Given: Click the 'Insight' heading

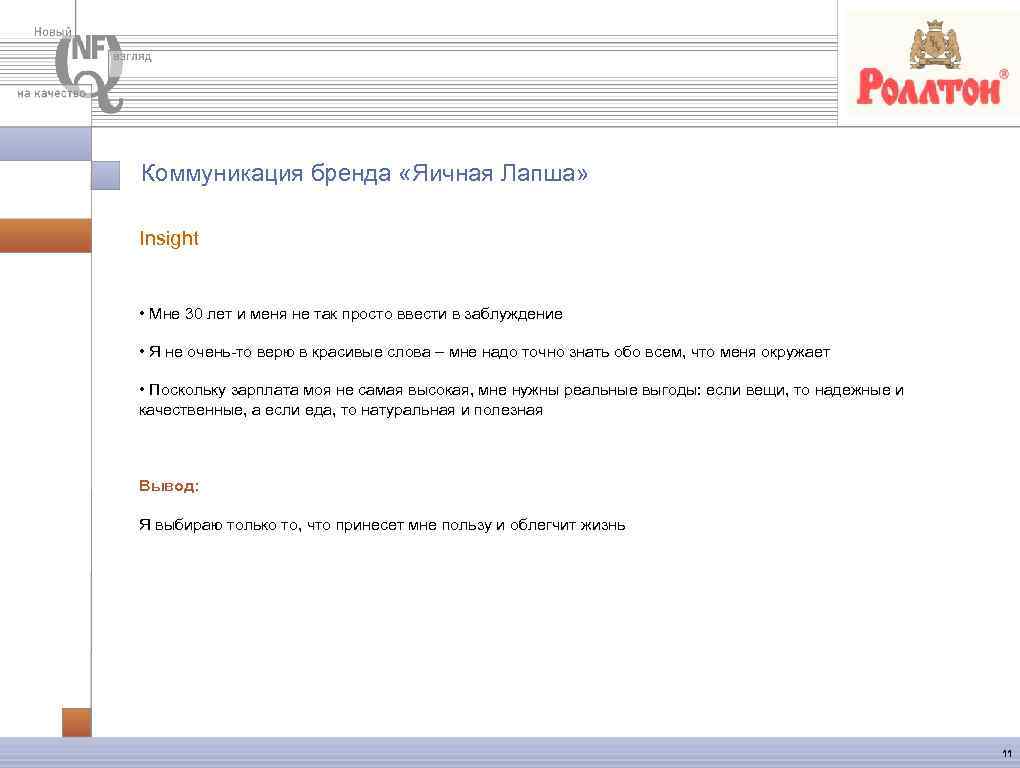Looking at the screenshot, I should [x=168, y=238].
